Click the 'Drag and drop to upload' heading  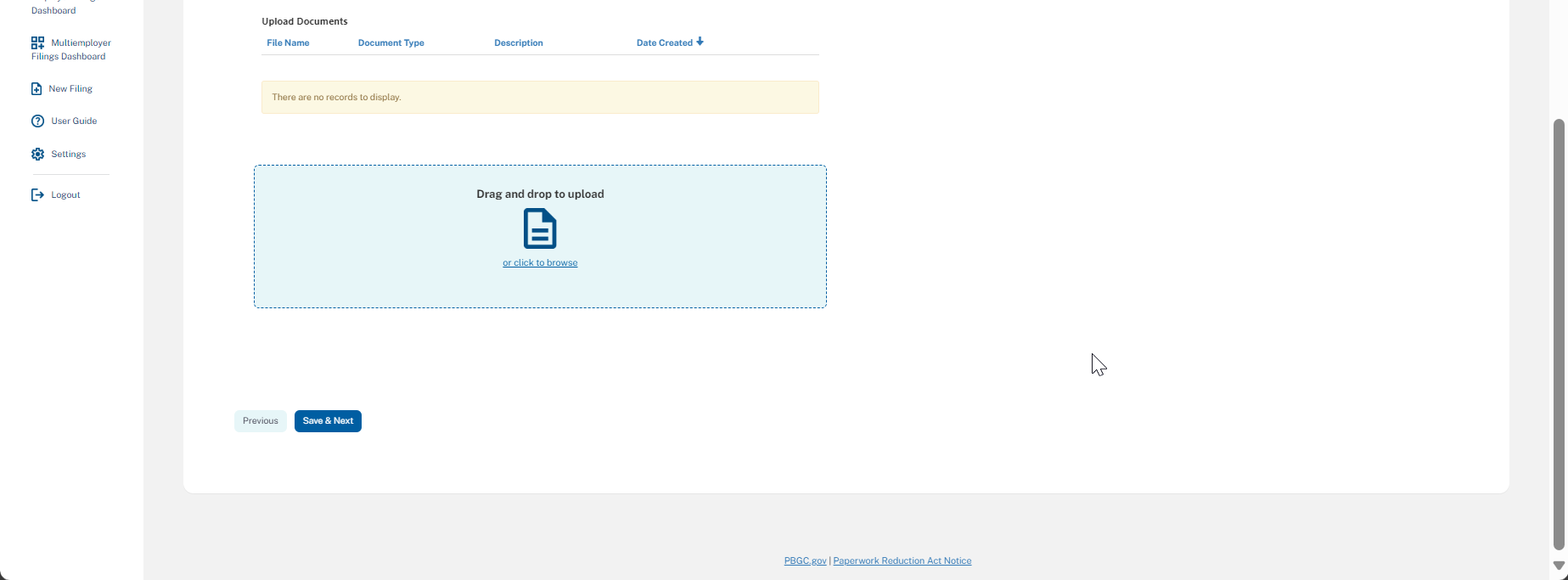(540, 194)
